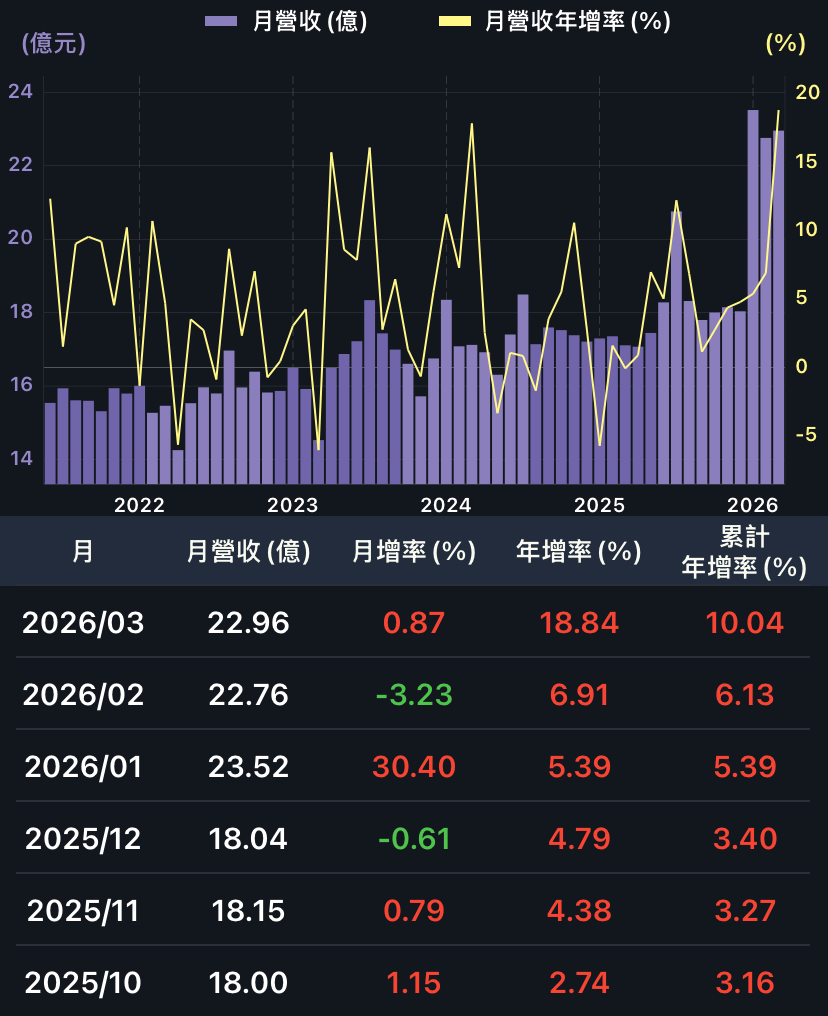Click the tallest revenue bar in the chart

[753, 297]
